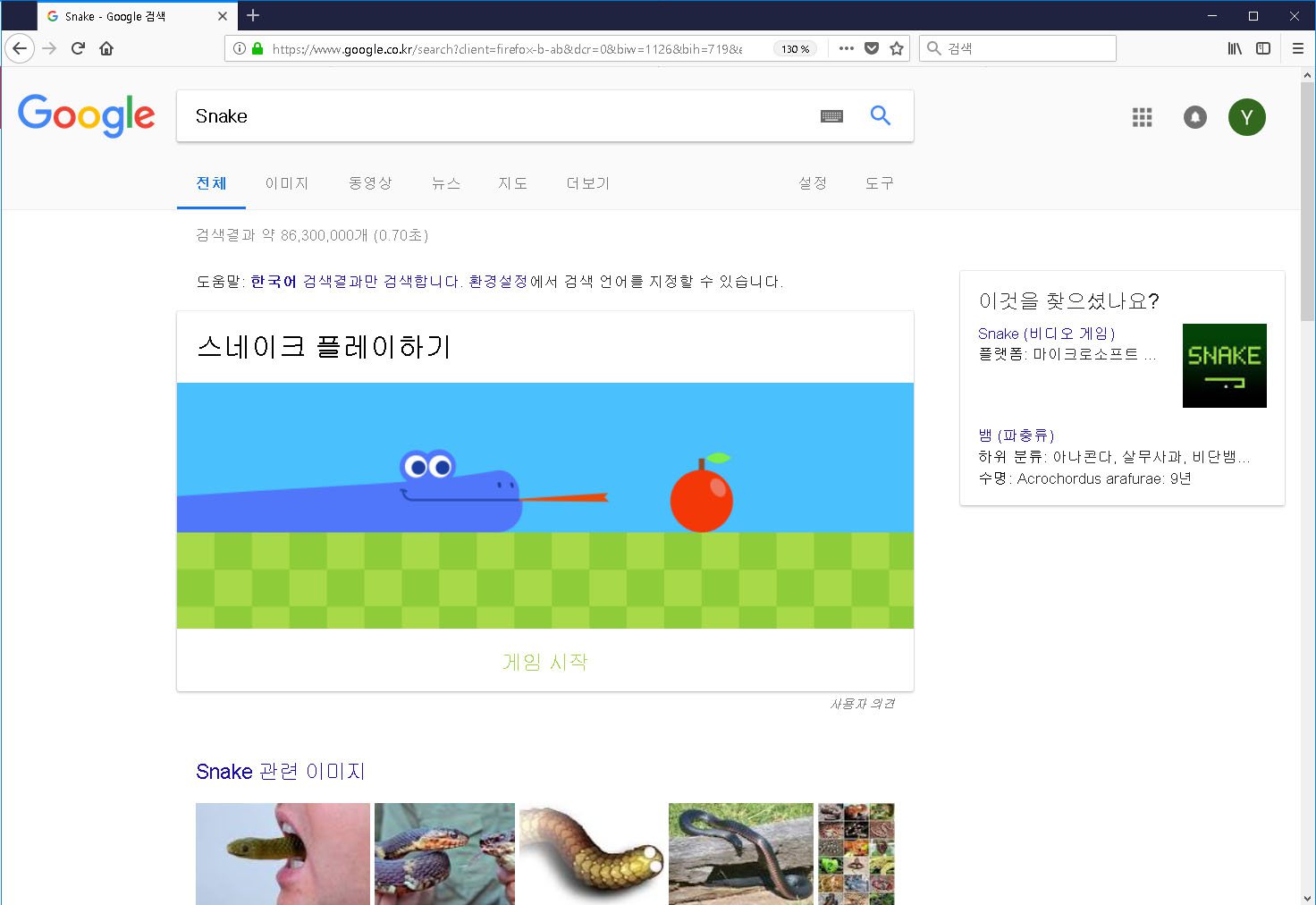Send feedback via 사용자 의견 link
Viewport: 1316px width, 905px height.
tap(862, 704)
